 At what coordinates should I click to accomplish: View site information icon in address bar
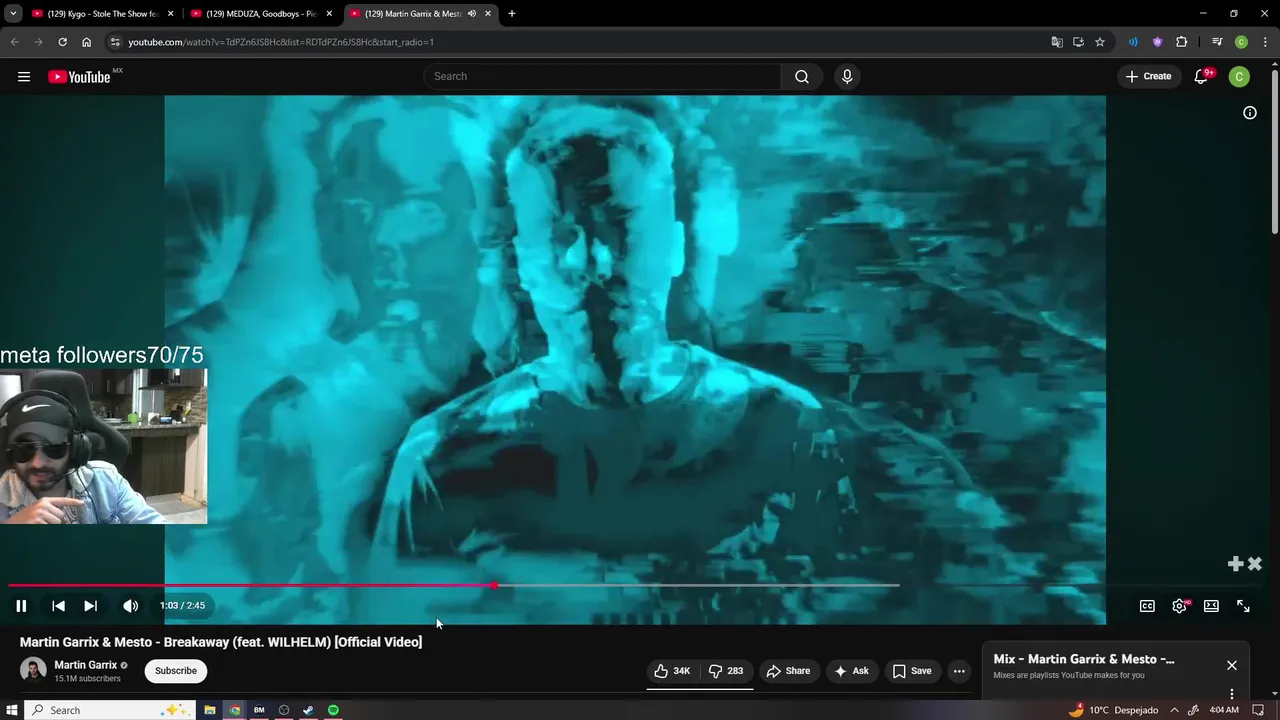point(115,42)
